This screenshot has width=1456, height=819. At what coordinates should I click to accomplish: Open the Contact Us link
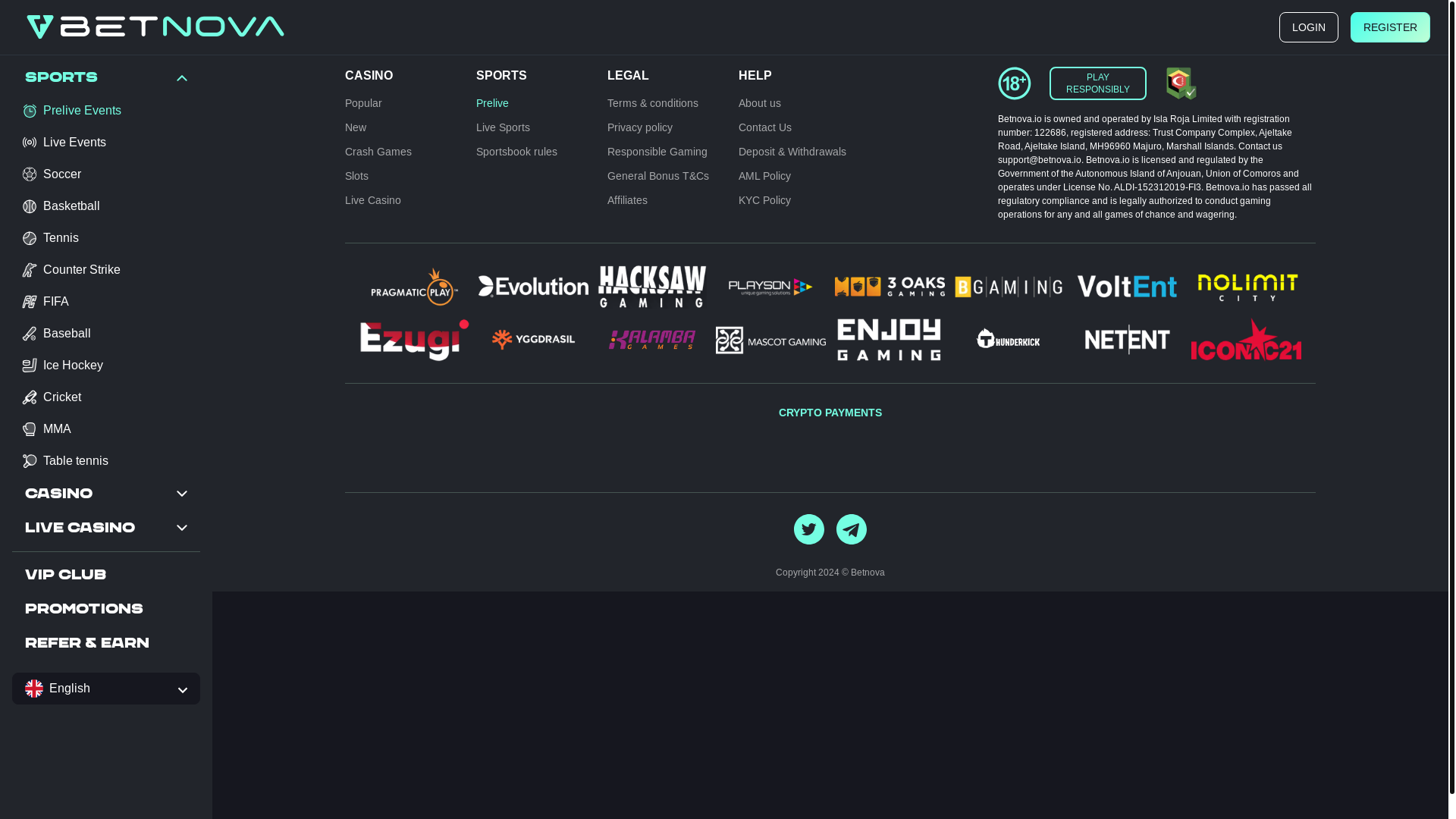(765, 127)
